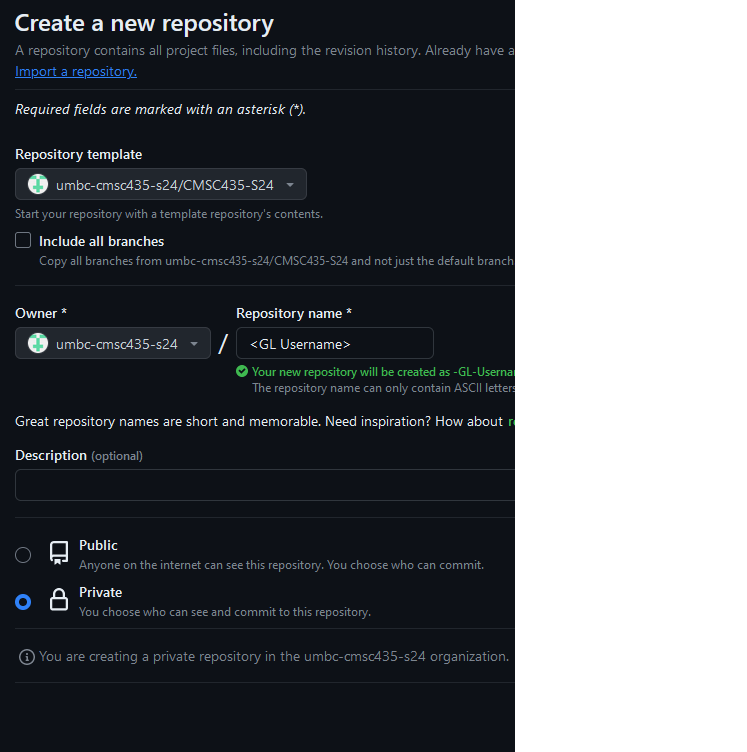
Task: Click the 'Include all branches' label text
Action: (102, 241)
